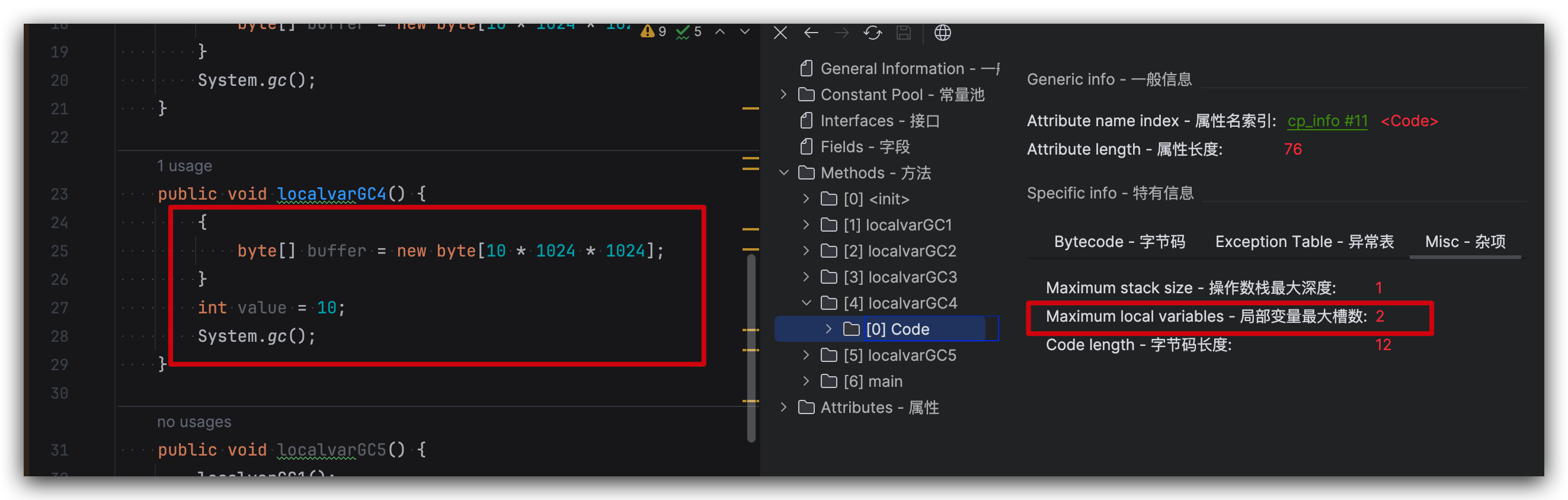Switch to the Bytecode tab
This screenshot has height=500, width=1568.
(x=1119, y=242)
